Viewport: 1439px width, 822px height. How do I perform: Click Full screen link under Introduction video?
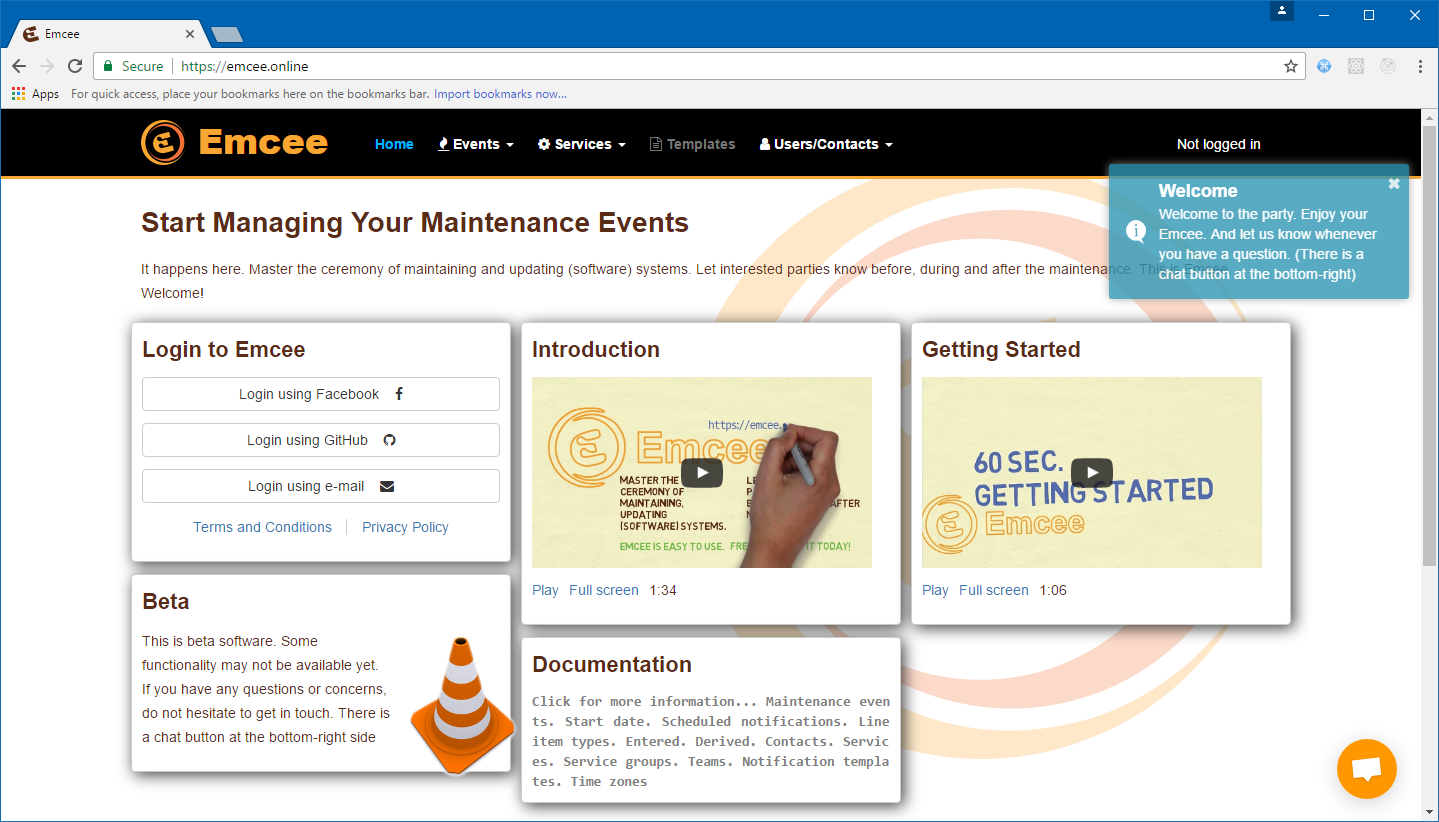604,590
